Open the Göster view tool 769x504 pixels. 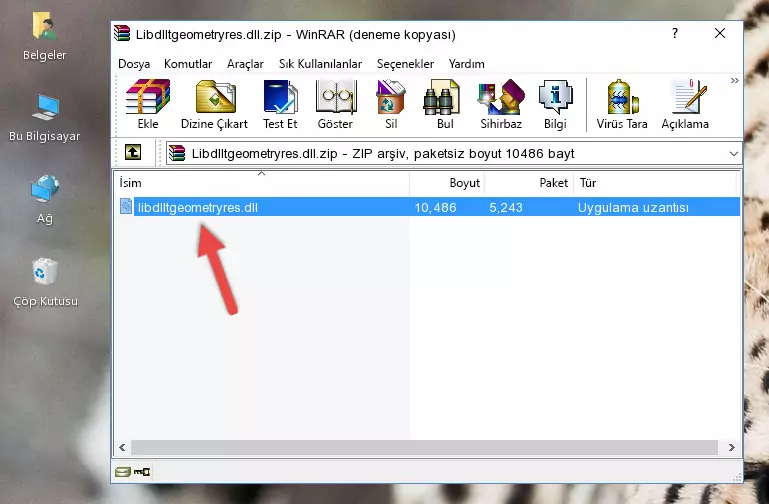[x=335, y=104]
